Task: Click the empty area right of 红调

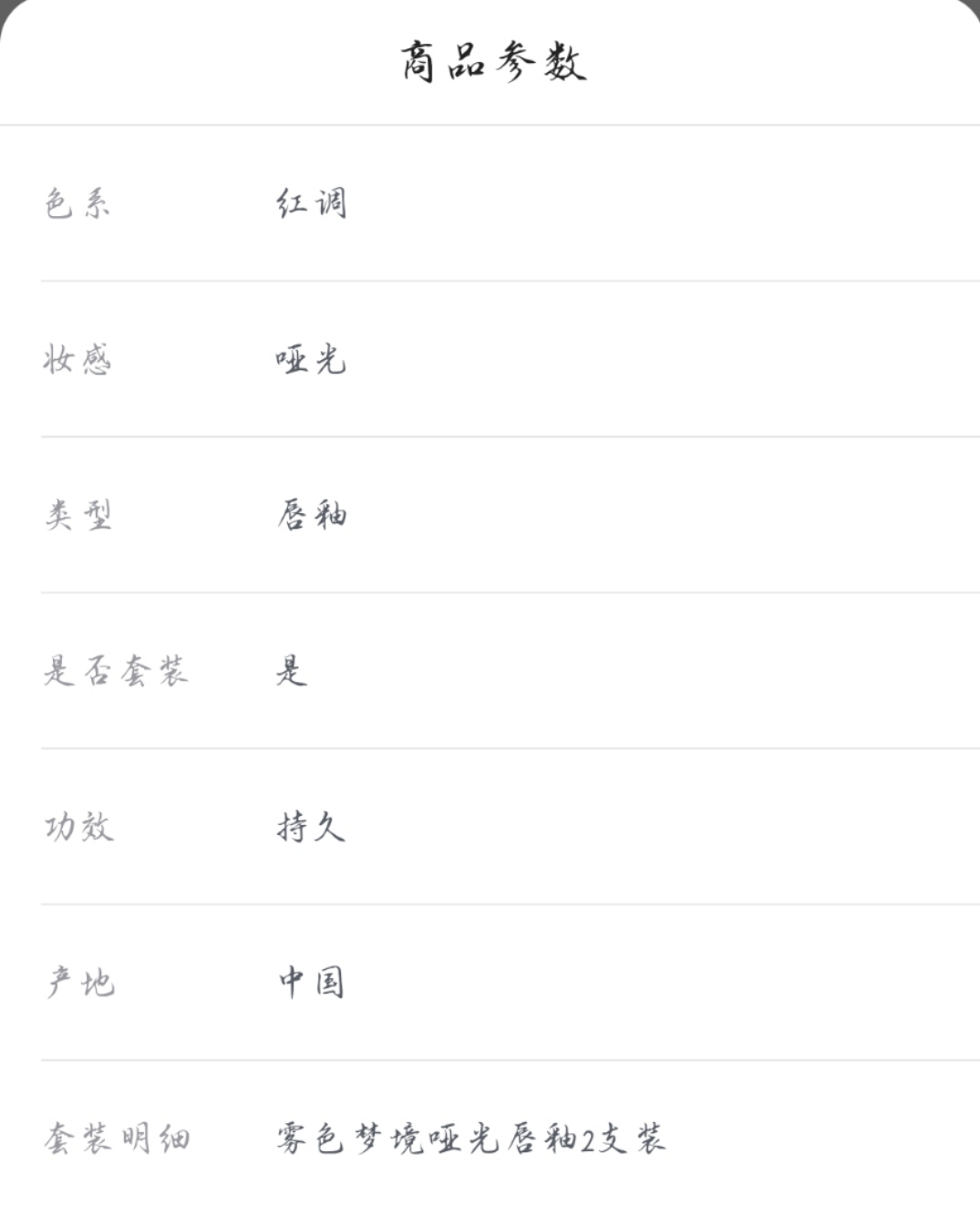Action: pos(664,202)
